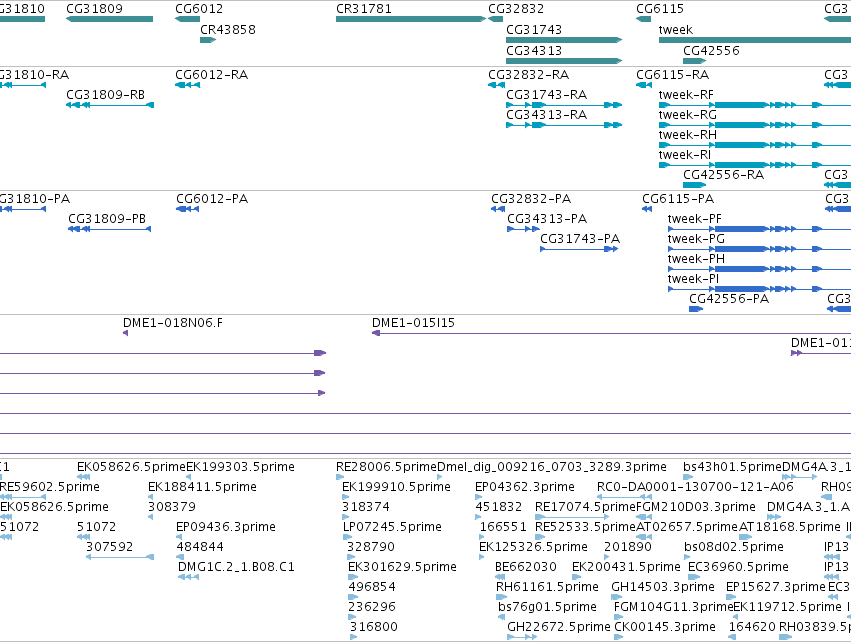Click the CG32832 gene label
This screenshot has height=642, width=851.
click(516, 9)
